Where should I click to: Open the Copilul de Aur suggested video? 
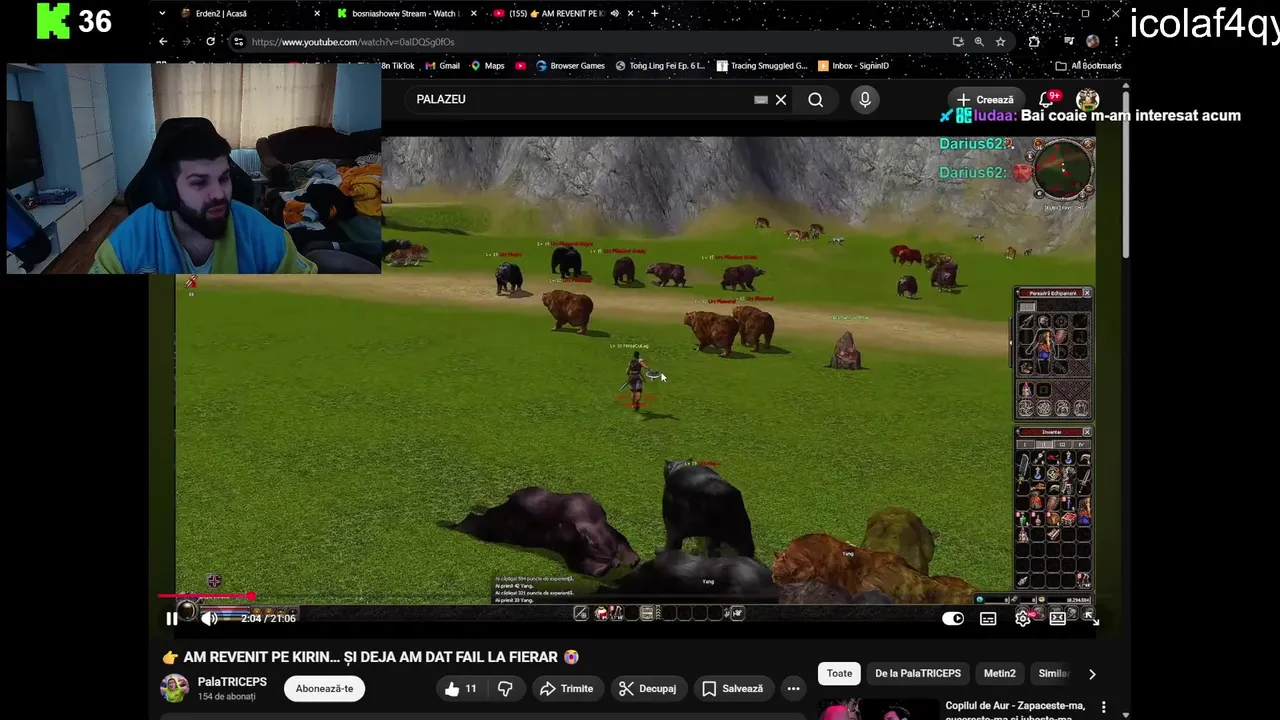click(1015, 710)
